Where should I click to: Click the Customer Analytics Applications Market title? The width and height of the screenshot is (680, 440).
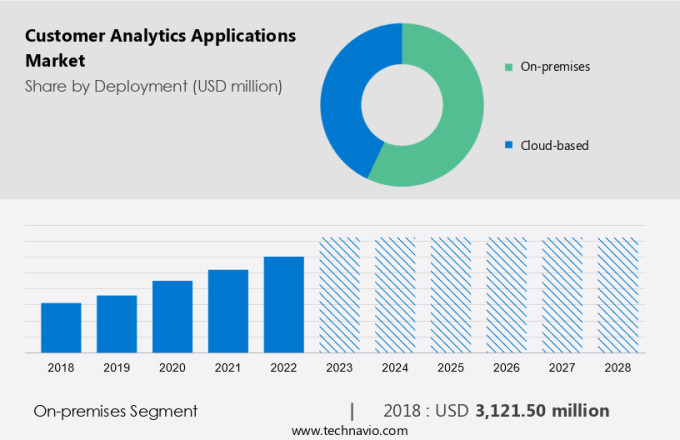[160, 48]
